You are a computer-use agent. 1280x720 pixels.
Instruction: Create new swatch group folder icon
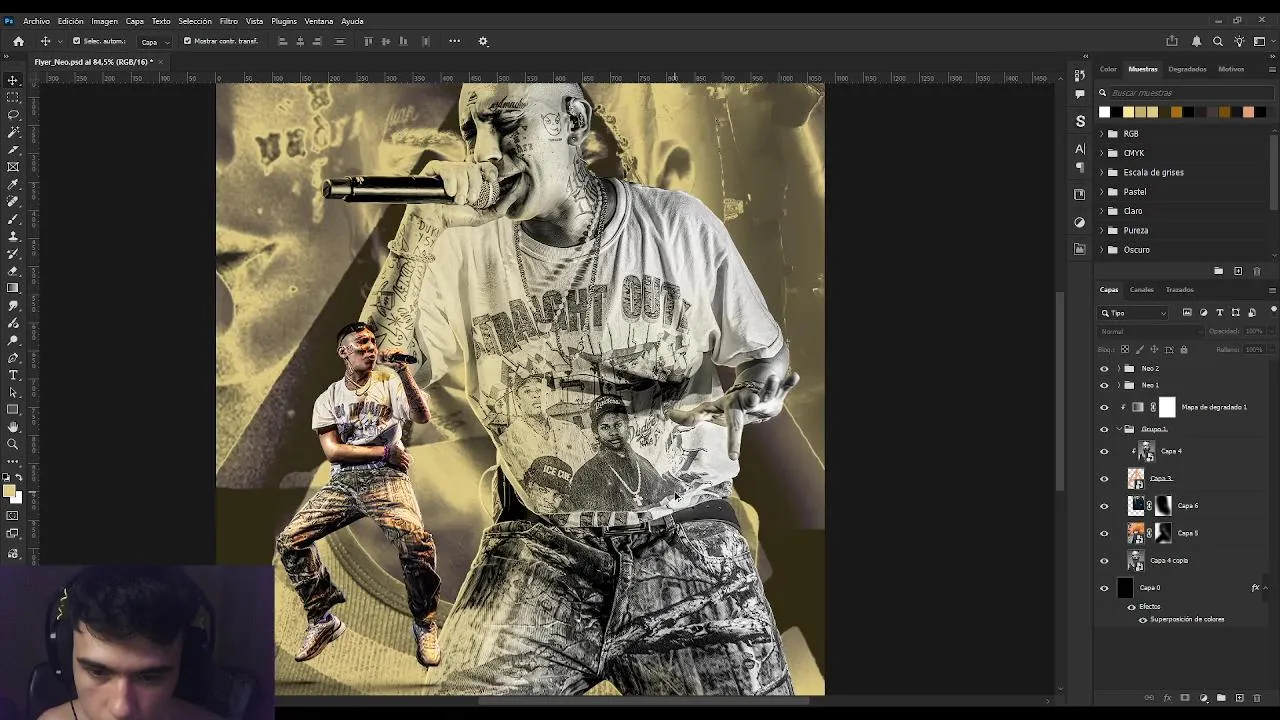pos(1218,271)
